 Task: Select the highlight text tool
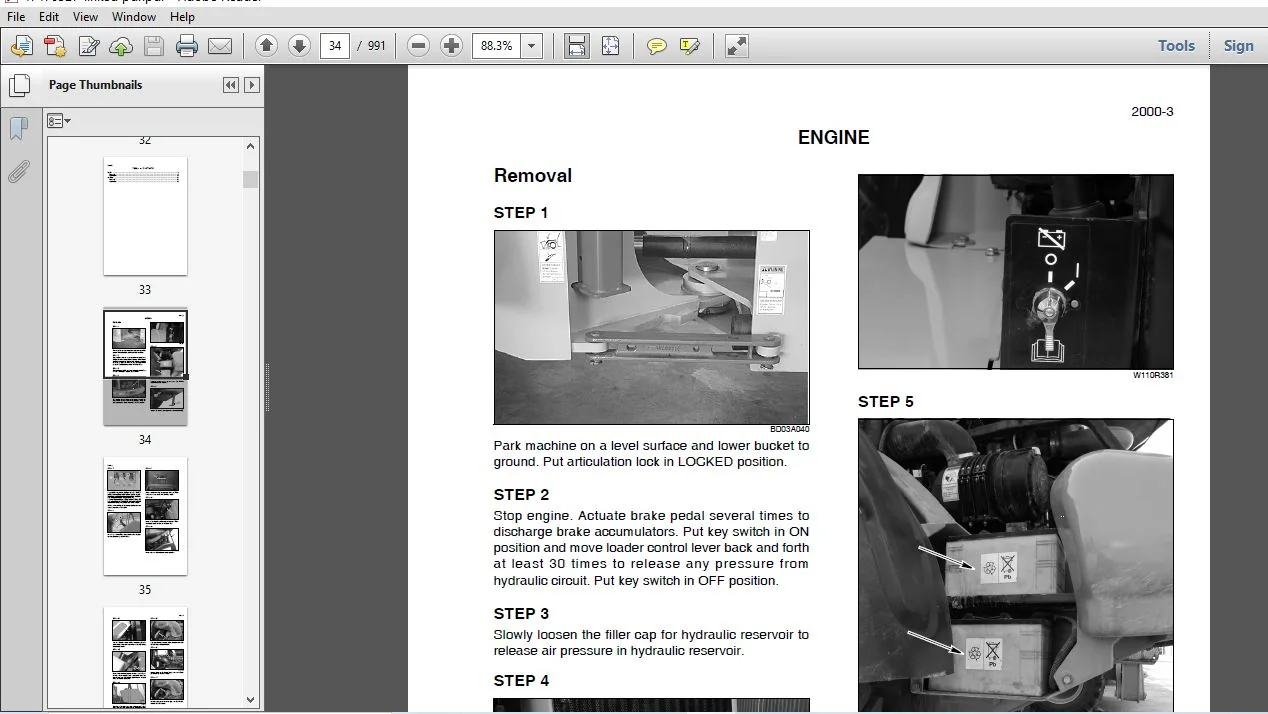689,46
